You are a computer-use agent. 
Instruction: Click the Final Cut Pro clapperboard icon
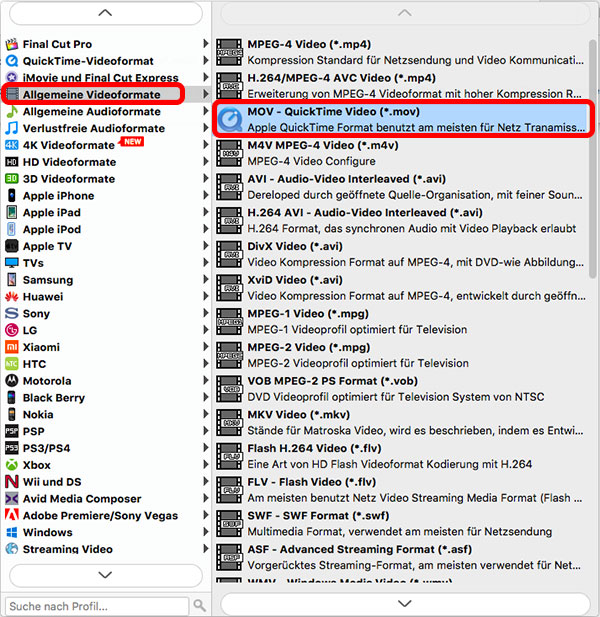click(x=12, y=44)
